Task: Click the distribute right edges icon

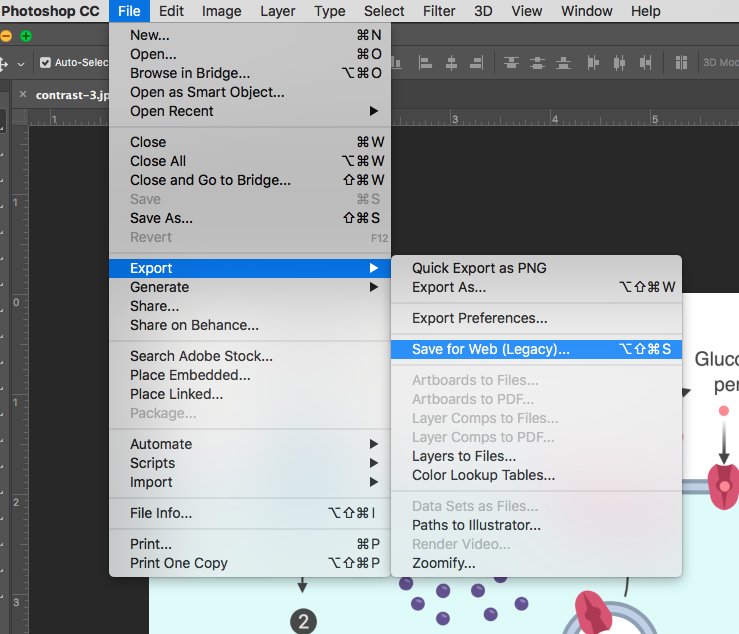Action: (x=645, y=62)
